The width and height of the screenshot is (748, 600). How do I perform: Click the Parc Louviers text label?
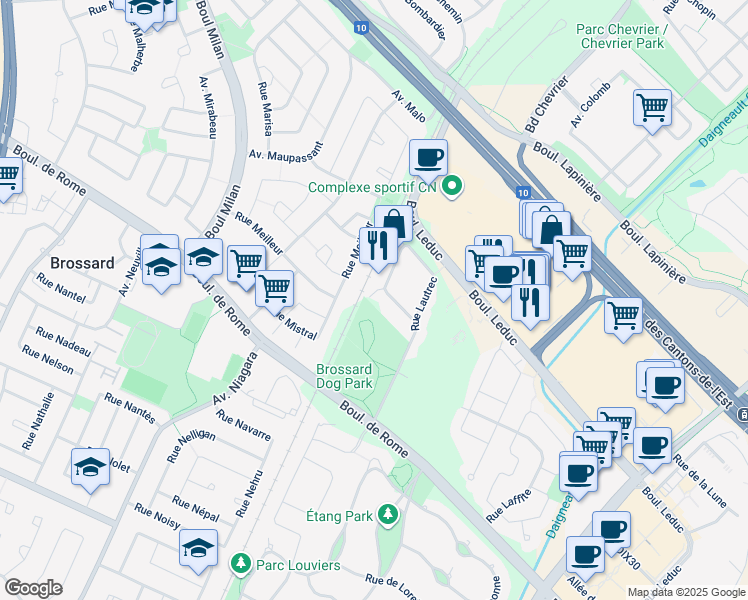tap(298, 565)
